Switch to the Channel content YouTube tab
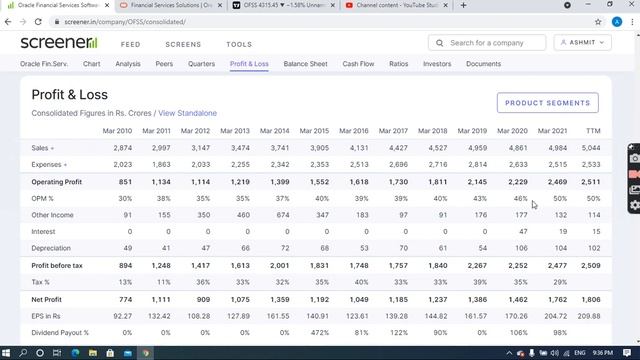 pyautogui.click(x=396, y=5)
